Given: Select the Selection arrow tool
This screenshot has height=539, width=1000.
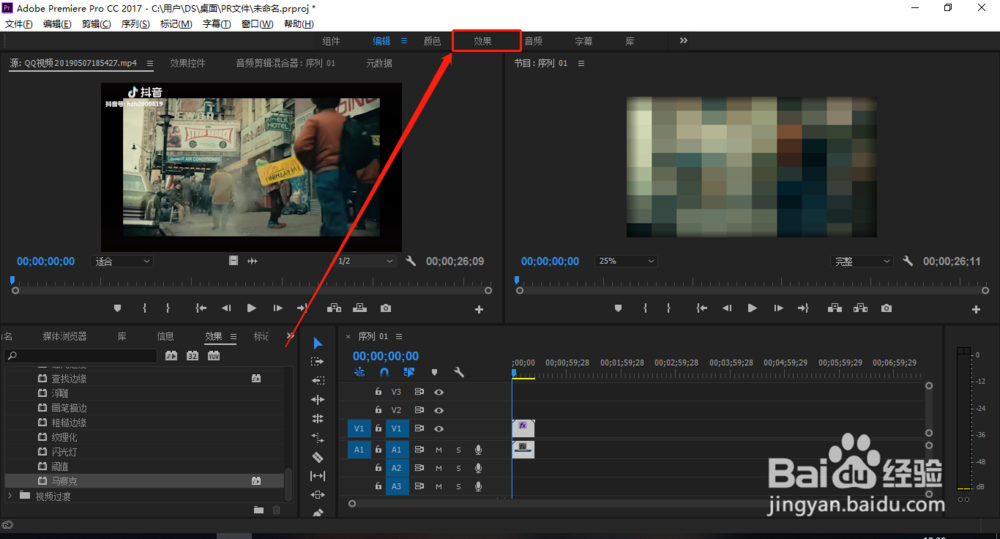Looking at the screenshot, I should (318, 343).
